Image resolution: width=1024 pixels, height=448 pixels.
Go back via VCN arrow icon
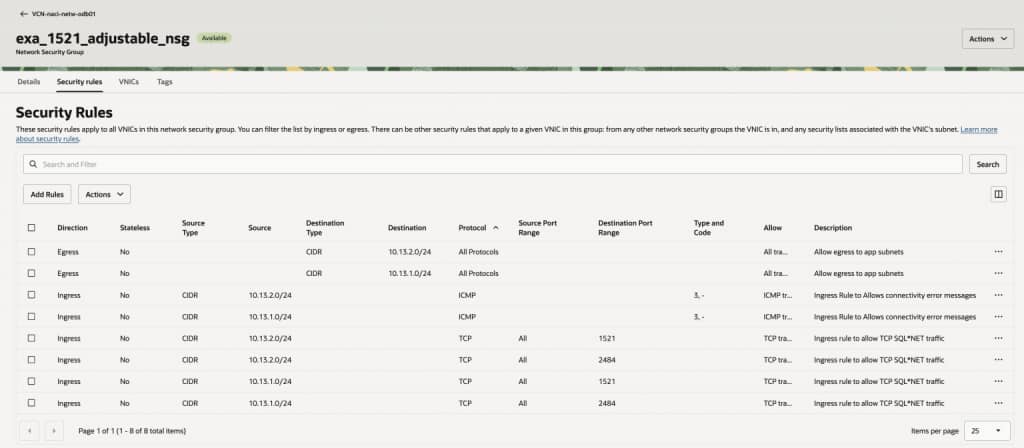(x=24, y=13)
